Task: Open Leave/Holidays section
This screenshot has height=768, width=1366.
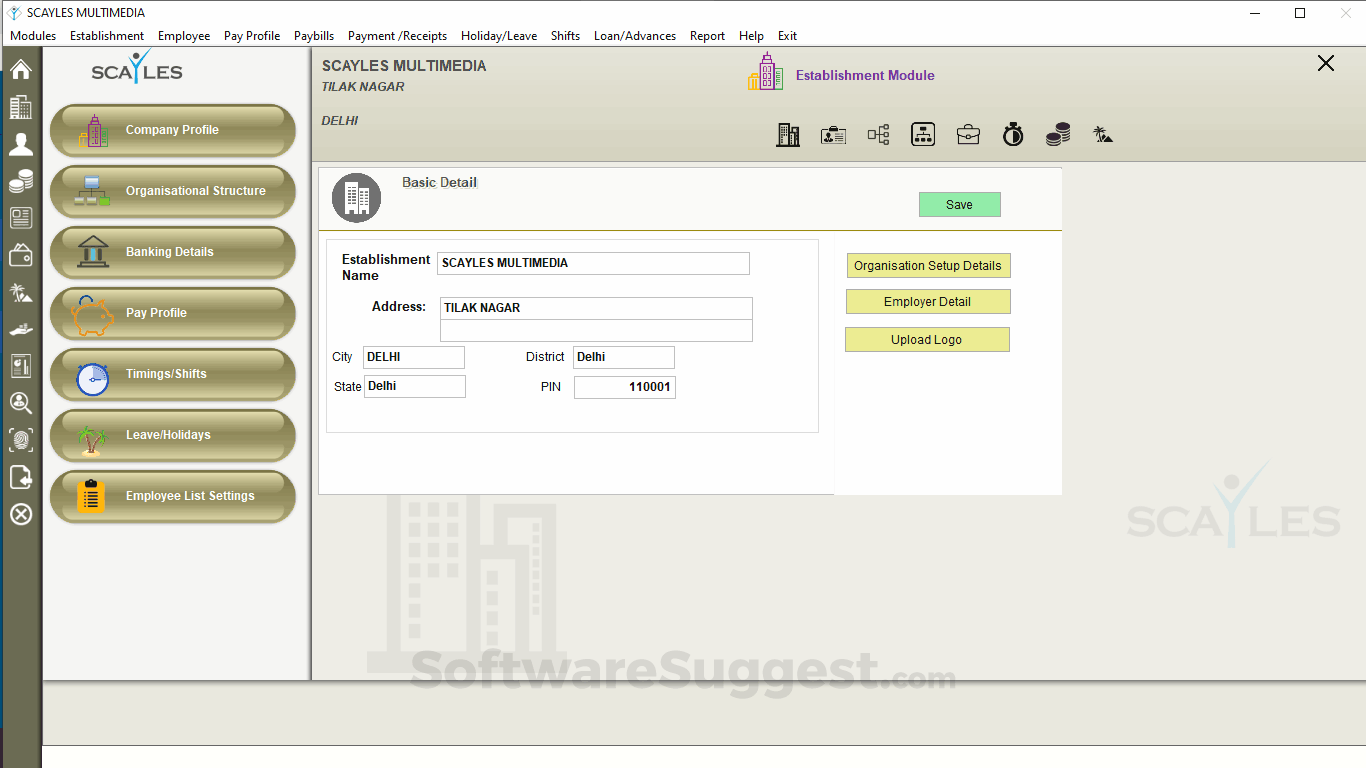Action: (173, 435)
